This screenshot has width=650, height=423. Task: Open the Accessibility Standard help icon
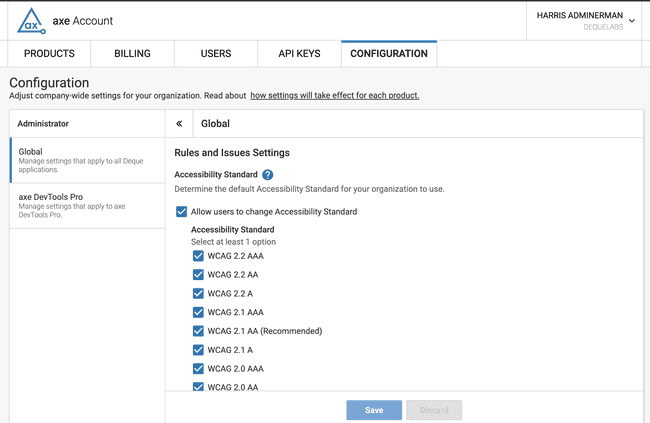267,175
